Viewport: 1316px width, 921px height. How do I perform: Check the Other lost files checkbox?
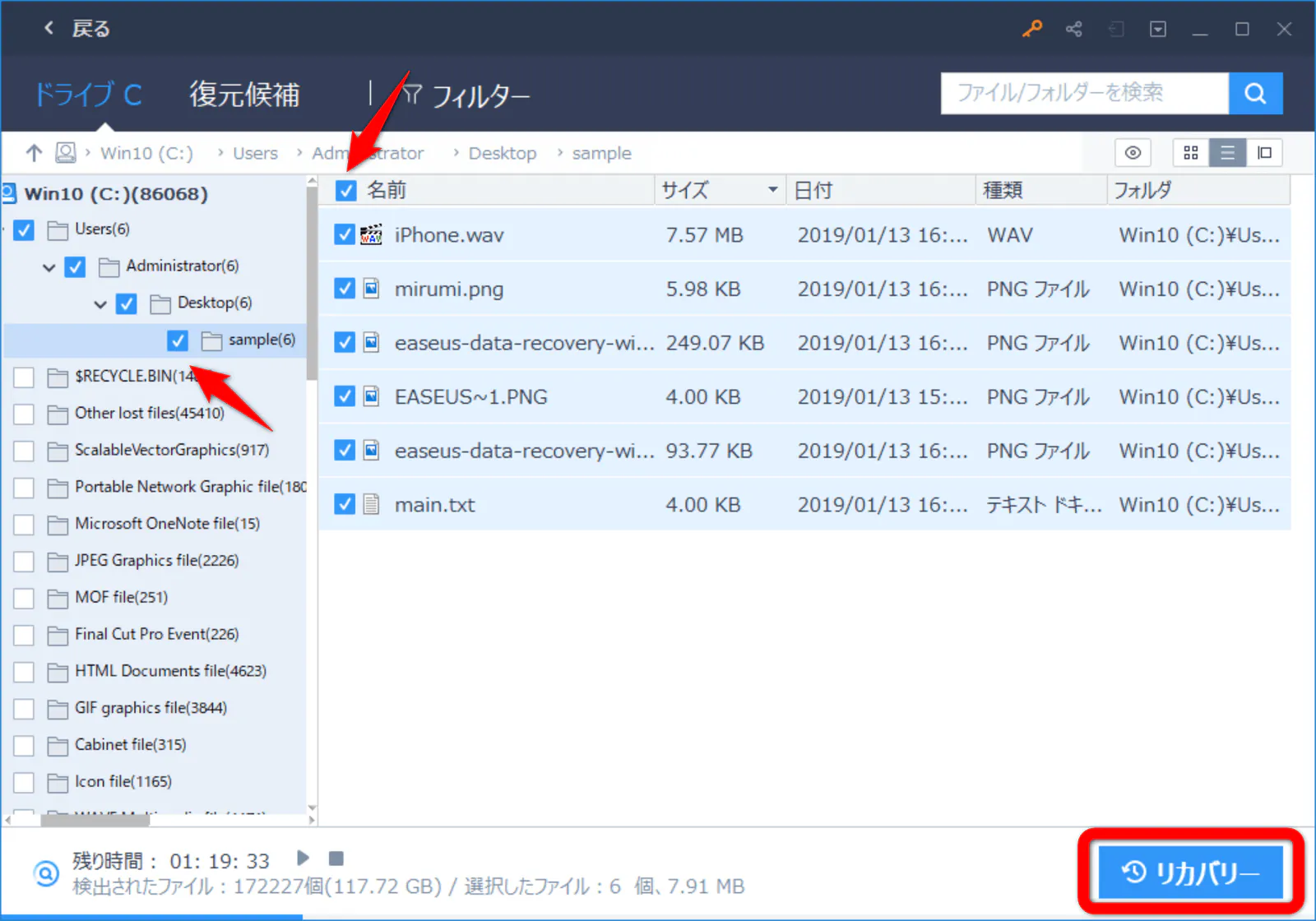(x=24, y=414)
